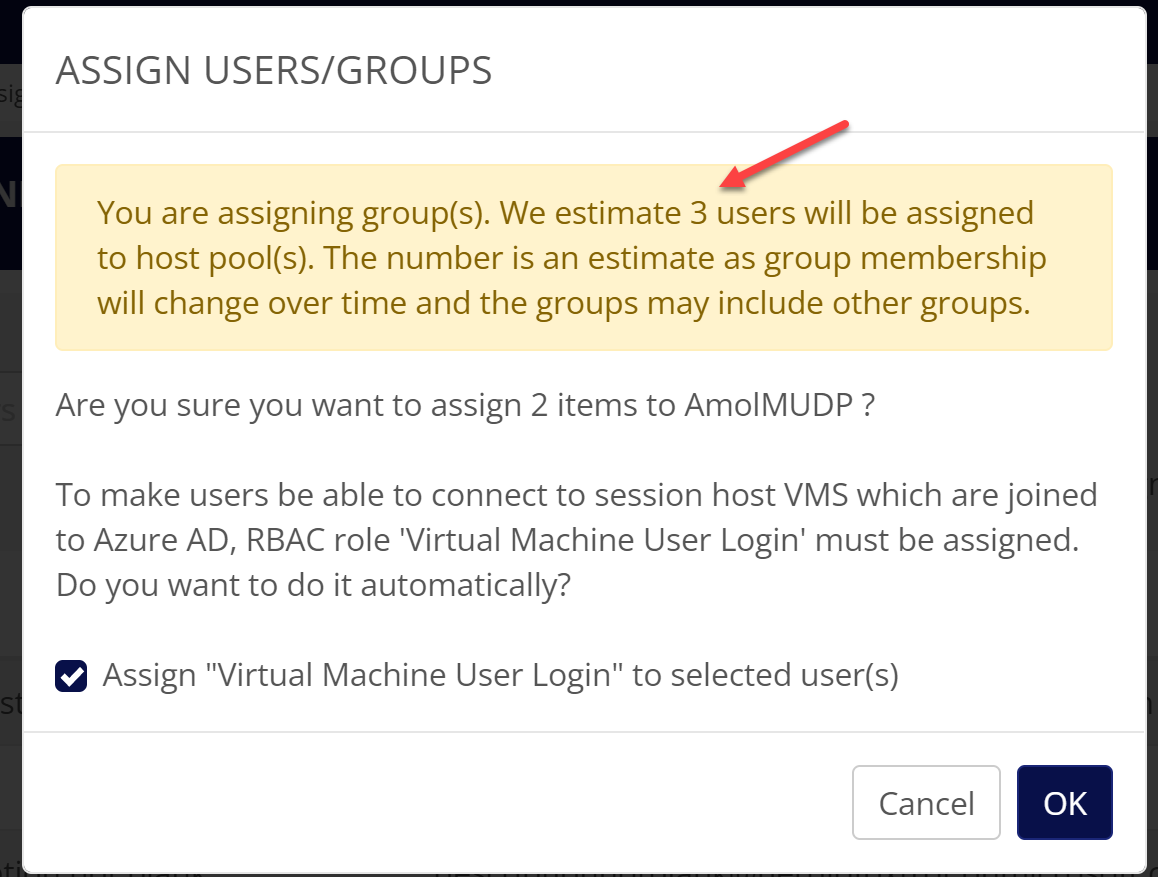
Task: Click "Do you want to do it automatically?"
Action: [313, 585]
